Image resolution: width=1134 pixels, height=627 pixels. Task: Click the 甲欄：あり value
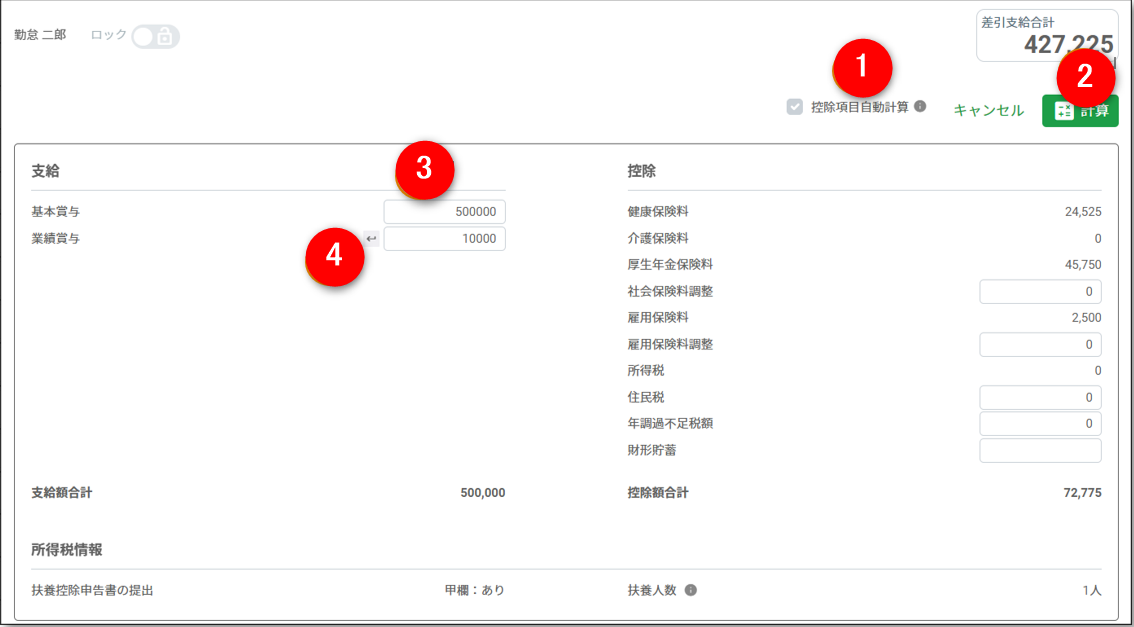click(x=475, y=591)
